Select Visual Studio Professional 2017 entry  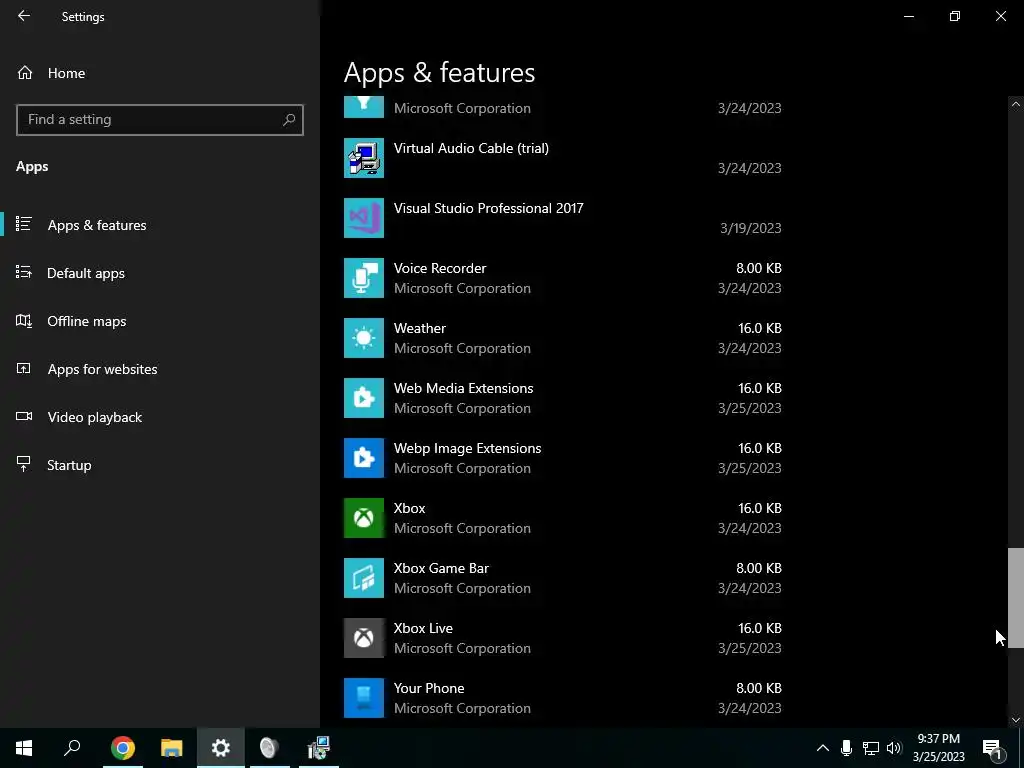click(563, 218)
